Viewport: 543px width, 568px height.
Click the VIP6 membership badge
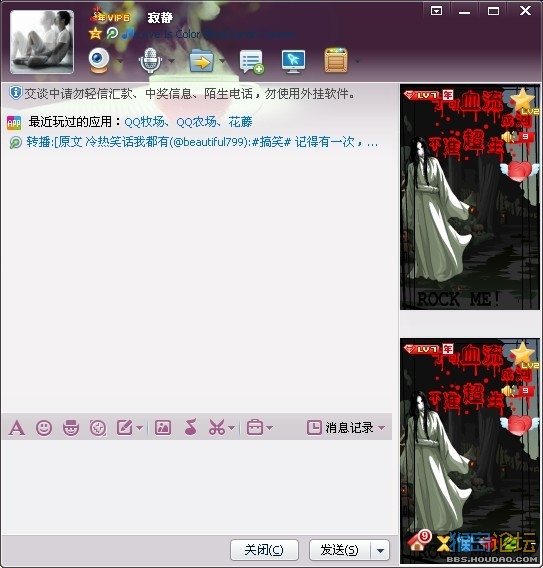click(110, 17)
